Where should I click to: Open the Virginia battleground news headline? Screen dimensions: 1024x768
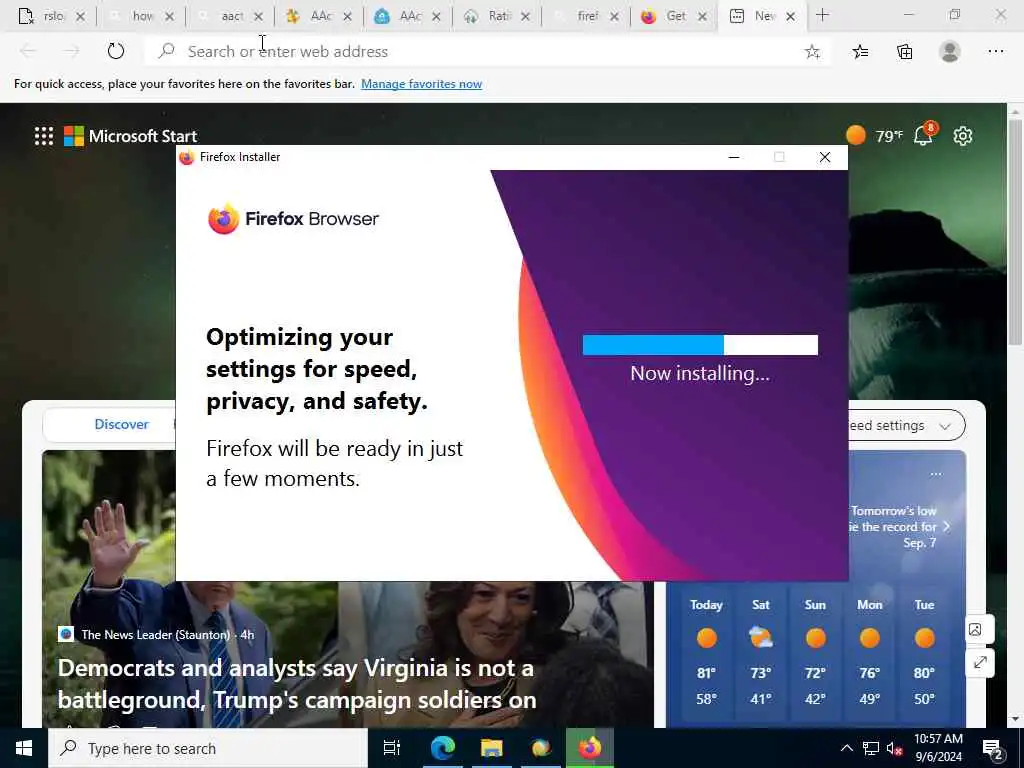(296, 684)
